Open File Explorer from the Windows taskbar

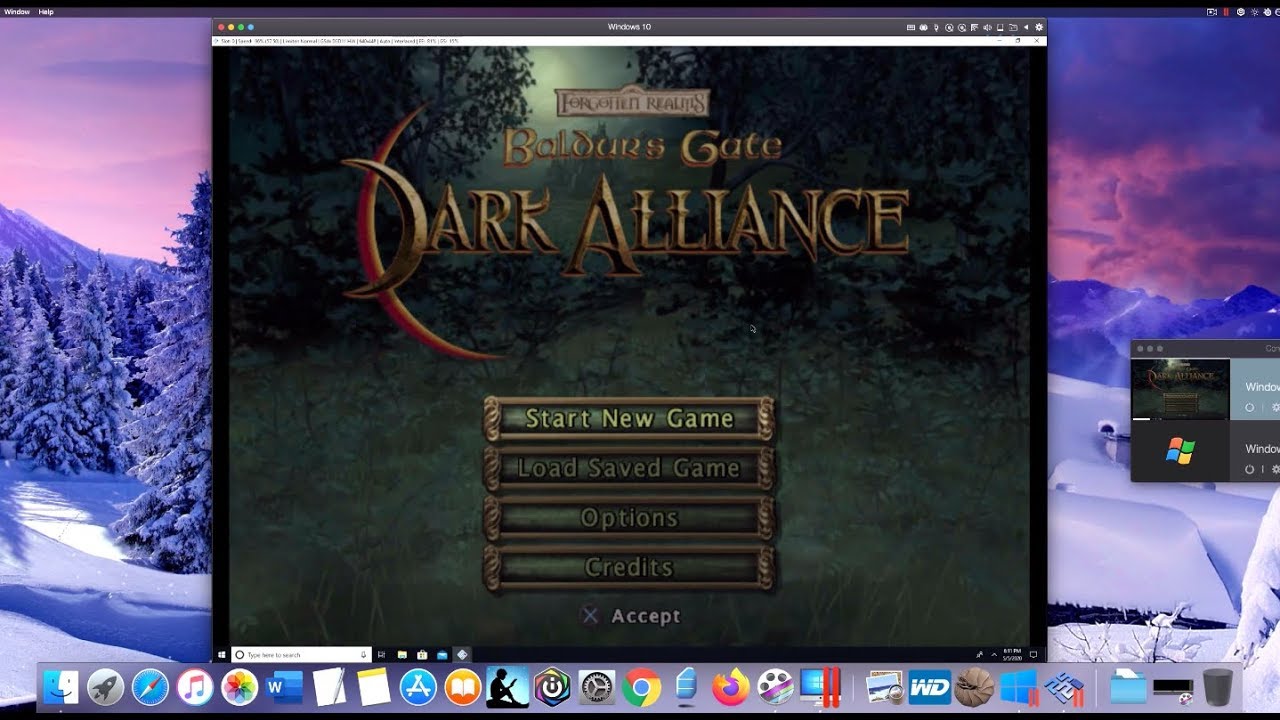[x=402, y=655]
